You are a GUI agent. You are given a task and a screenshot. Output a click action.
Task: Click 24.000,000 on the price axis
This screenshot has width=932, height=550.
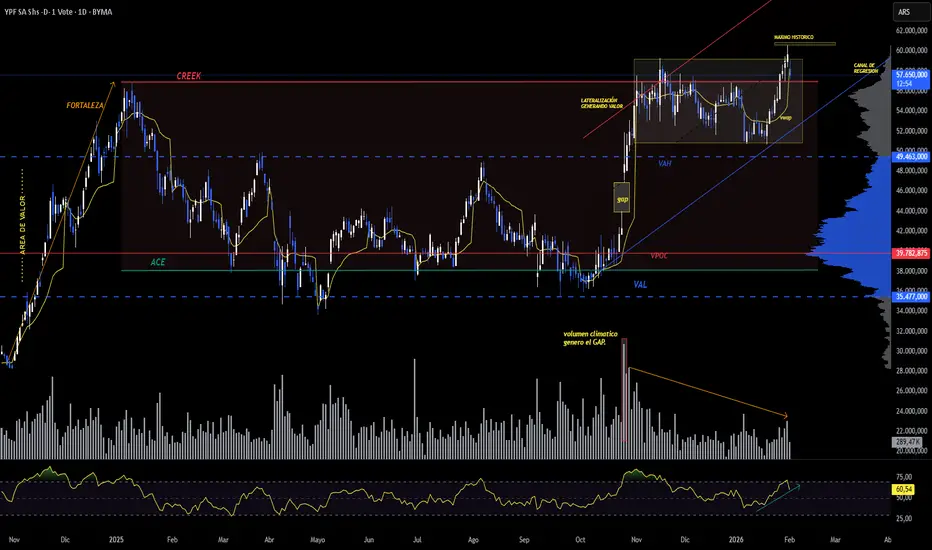(x=912, y=411)
